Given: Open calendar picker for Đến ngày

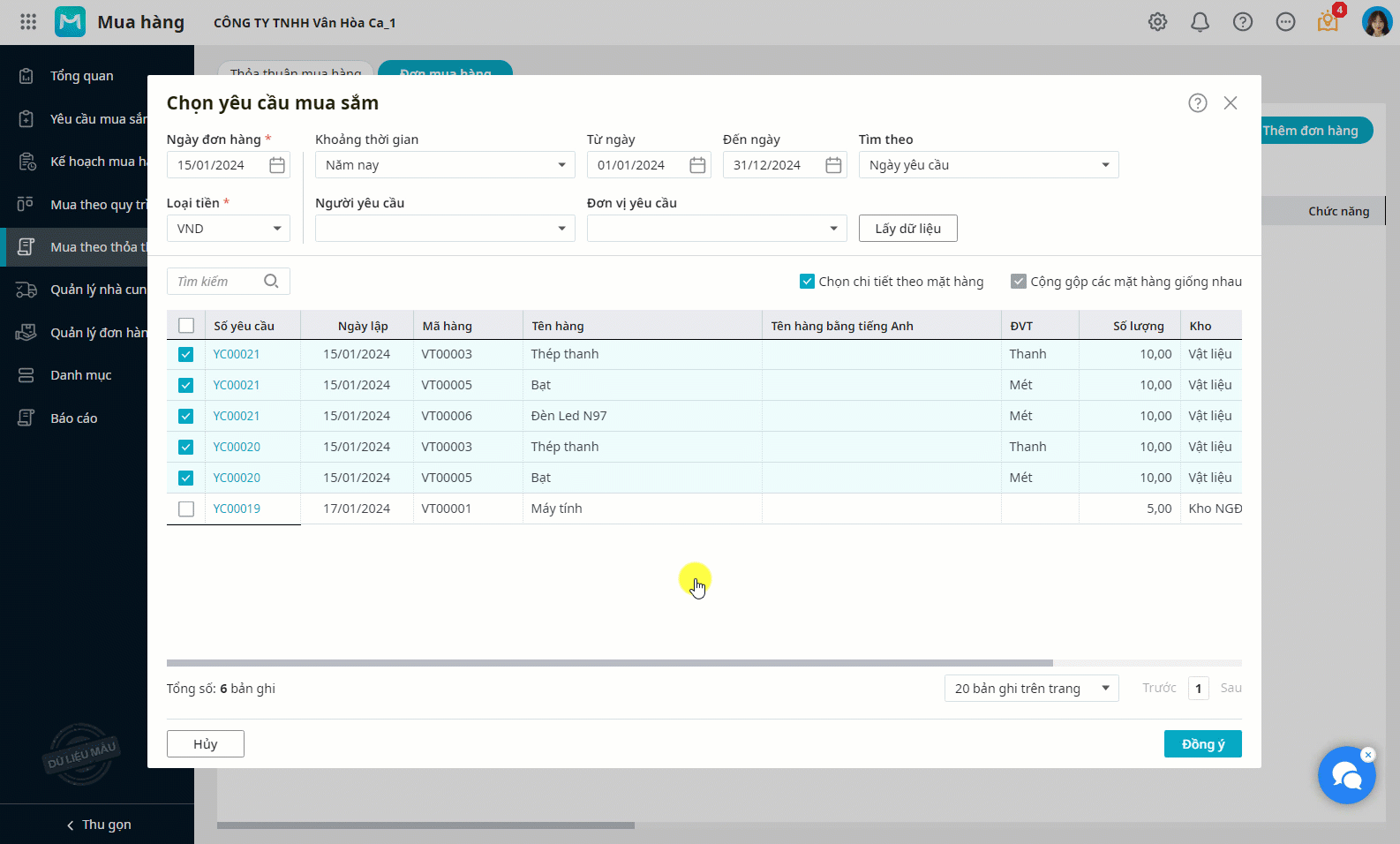Looking at the screenshot, I should click(x=833, y=165).
